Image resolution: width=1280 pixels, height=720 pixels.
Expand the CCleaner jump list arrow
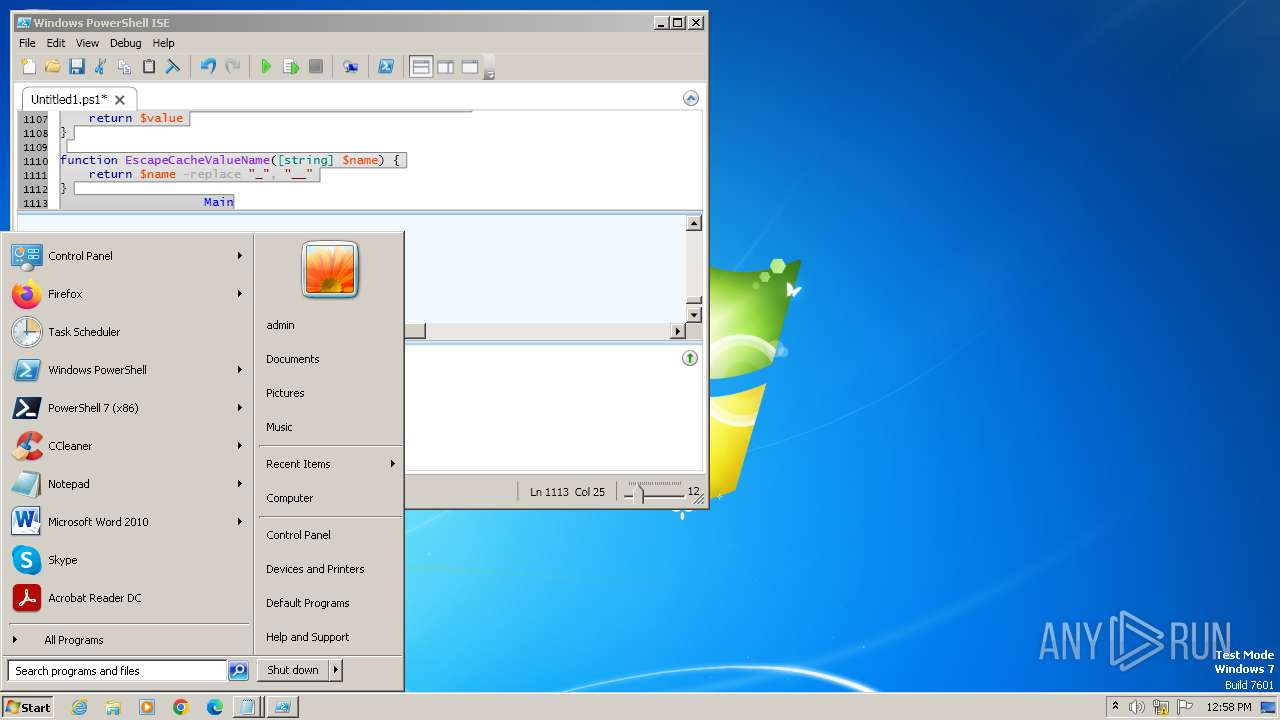(240, 446)
